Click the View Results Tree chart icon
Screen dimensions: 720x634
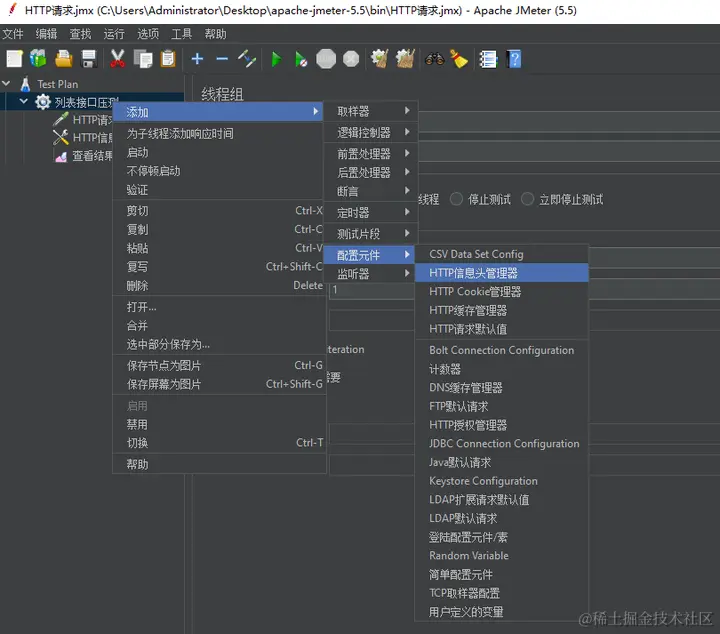pos(61,156)
